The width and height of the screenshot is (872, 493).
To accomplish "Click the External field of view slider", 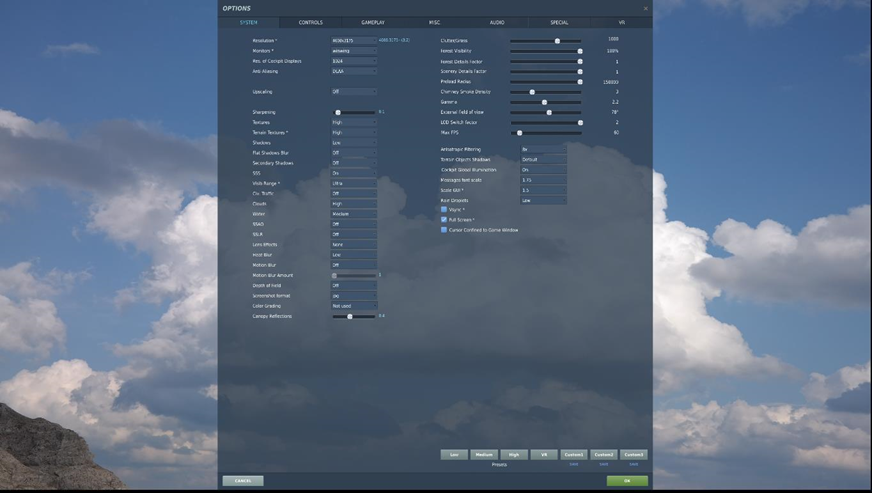I will click(546, 112).
